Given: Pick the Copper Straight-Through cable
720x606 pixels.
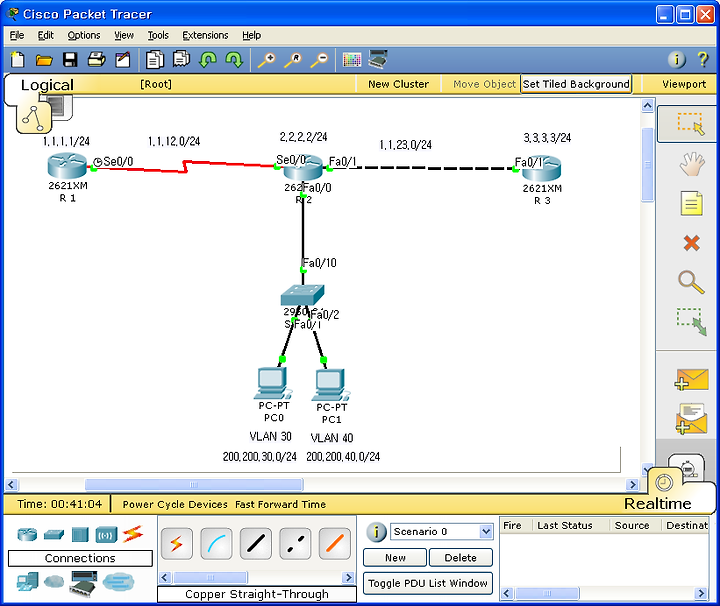Looking at the screenshot, I should pos(256,544).
